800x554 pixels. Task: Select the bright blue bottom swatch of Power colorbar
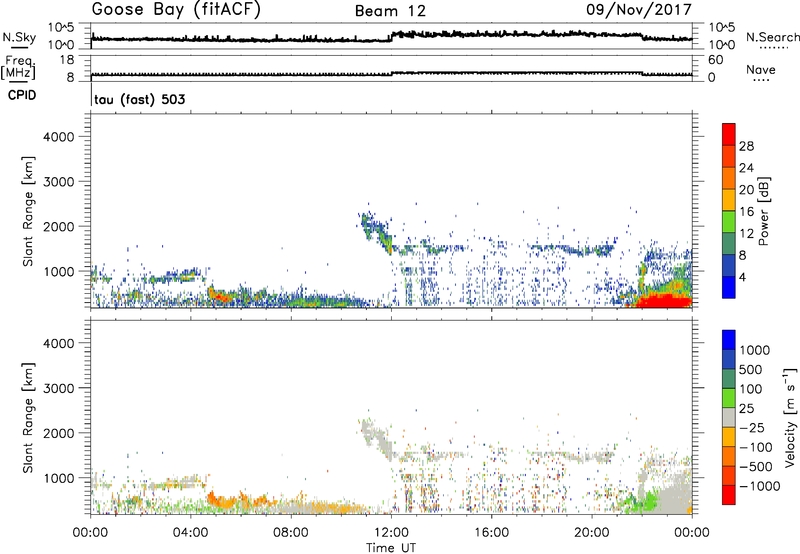(x=729, y=287)
